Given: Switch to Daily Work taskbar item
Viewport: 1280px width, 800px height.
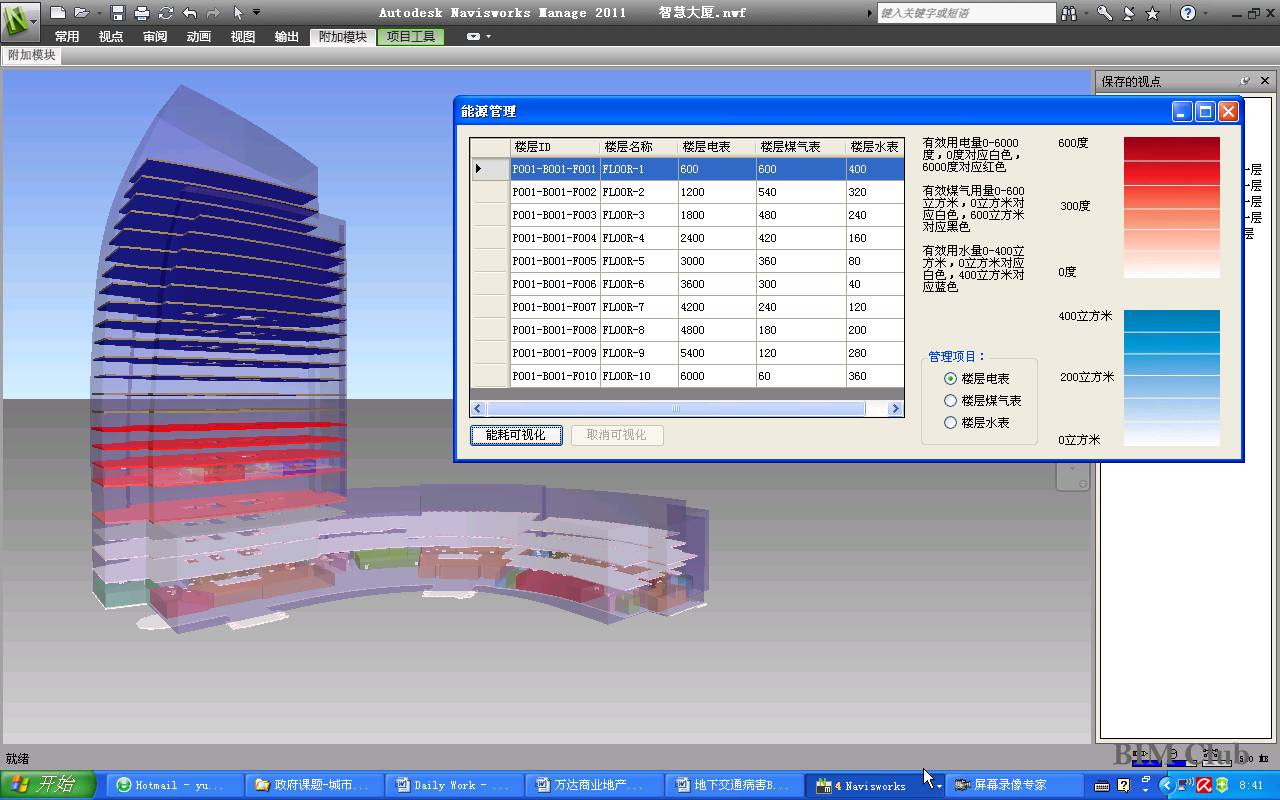Looking at the screenshot, I should click(456, 785).
